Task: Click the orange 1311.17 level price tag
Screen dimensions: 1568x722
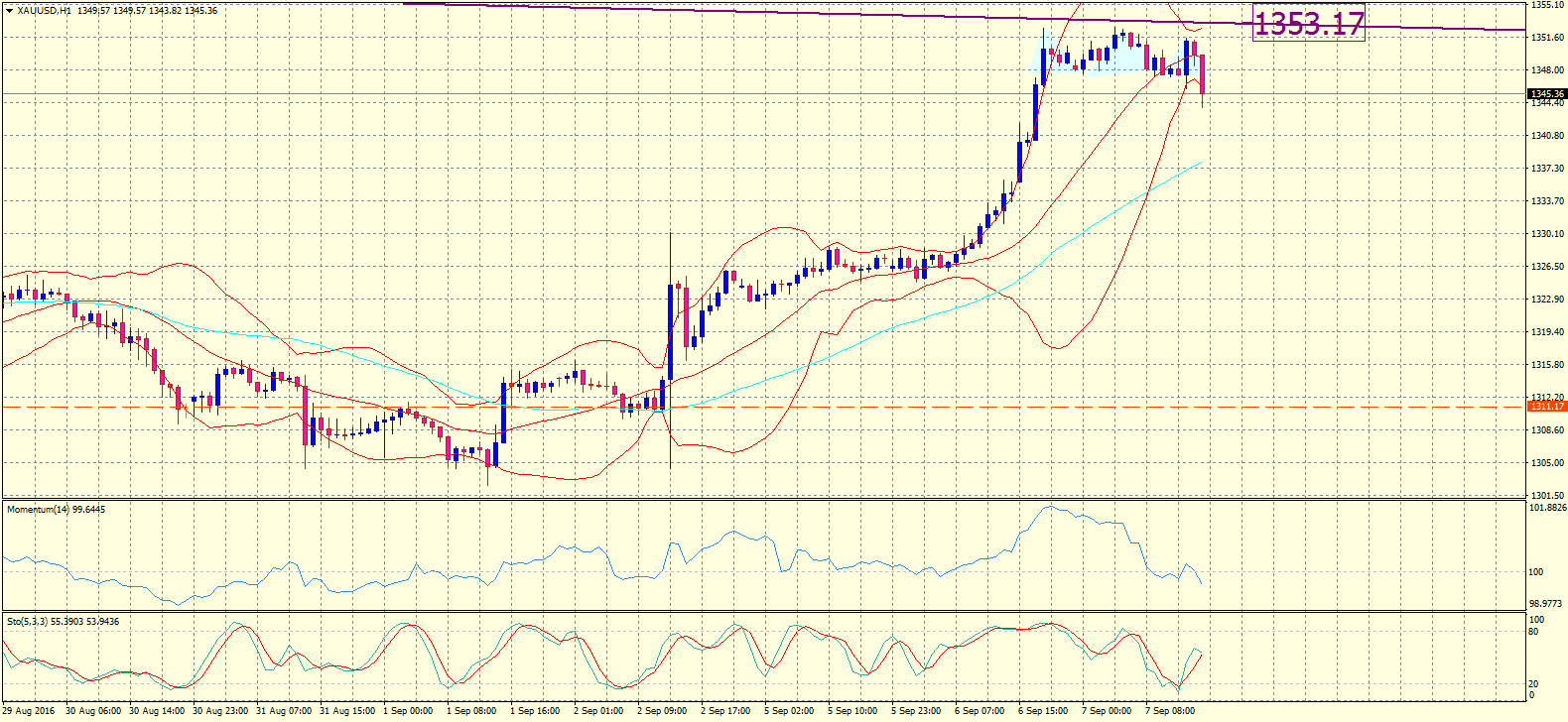Action: point(1547,407)
